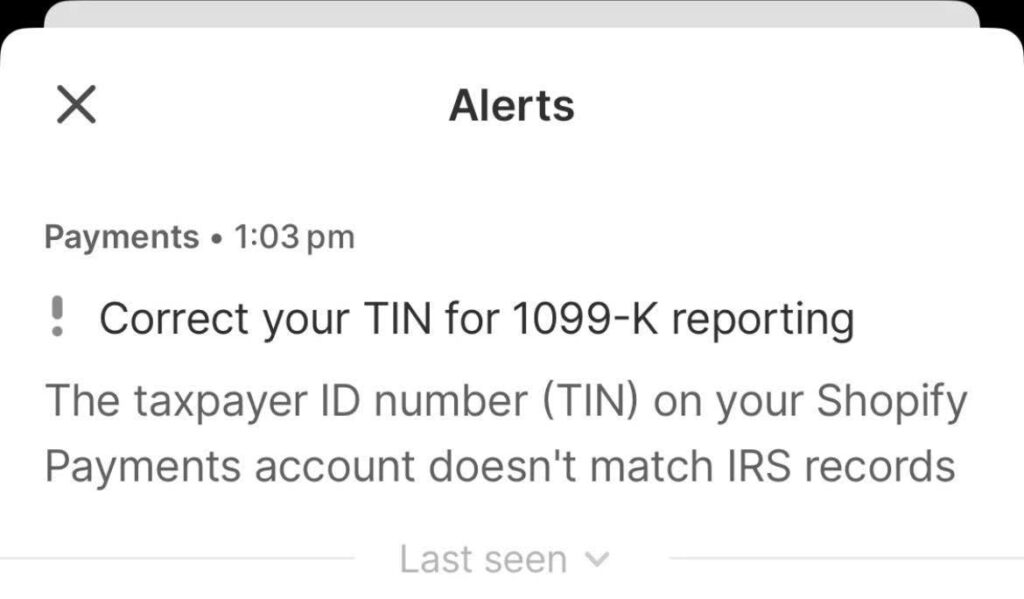Image resolution: width=1024 pixels, height=599 pixels.
Task: Click the Shopify word in the alert message
Action: pos(891,400)
